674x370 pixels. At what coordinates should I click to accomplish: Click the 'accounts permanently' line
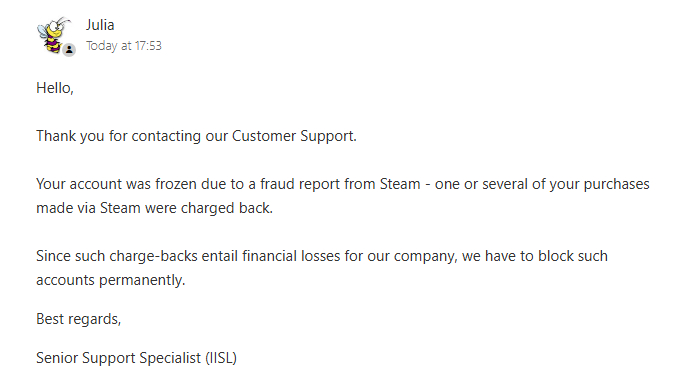pyautogui.click(x=110, y=280)
